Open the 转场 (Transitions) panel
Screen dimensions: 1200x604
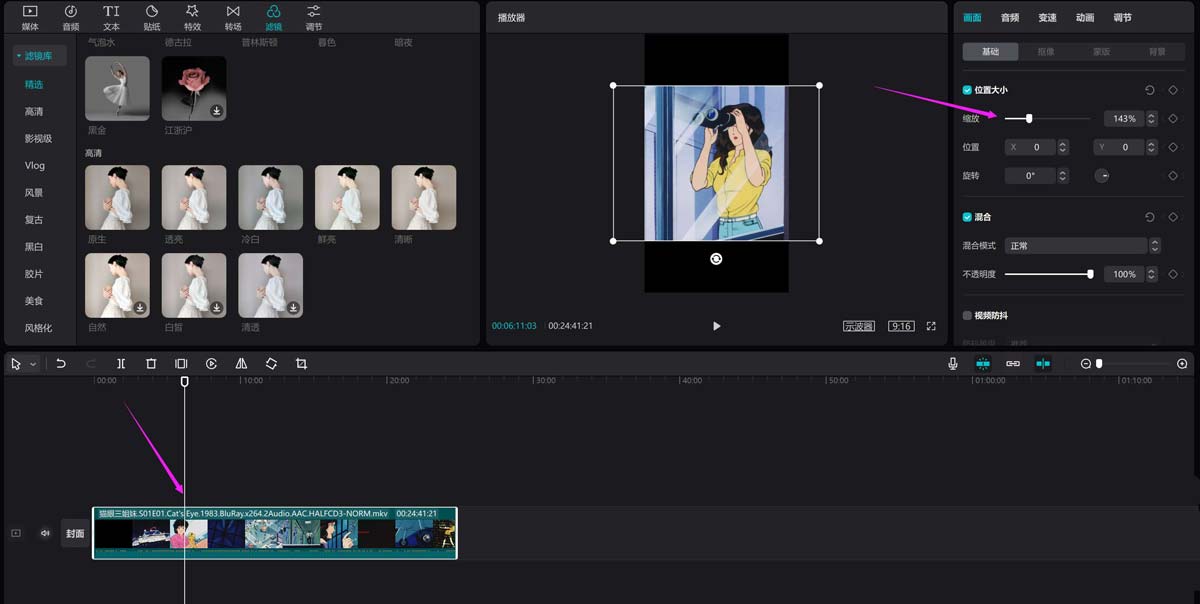pyautogui.click(x=233, y=17)
